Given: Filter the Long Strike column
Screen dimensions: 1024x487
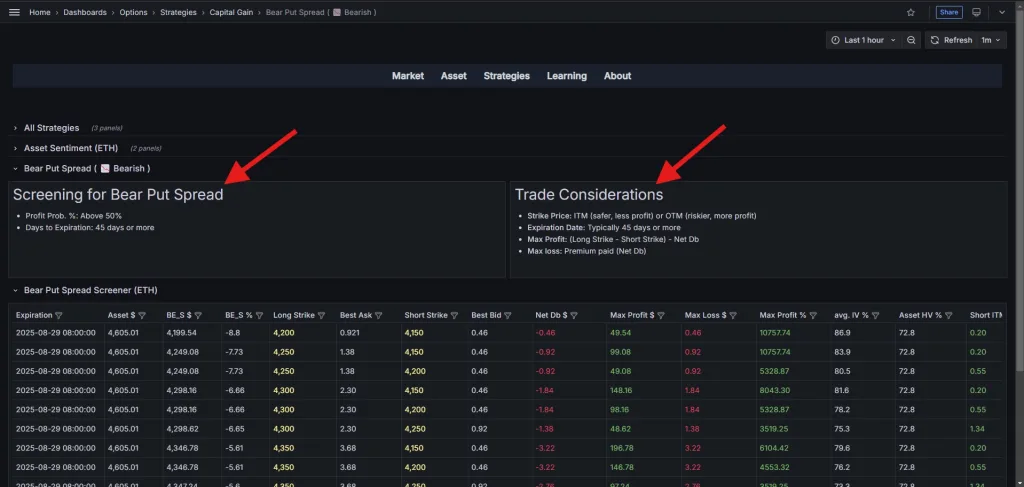Looking at the screenshot, I should point(325,315).
